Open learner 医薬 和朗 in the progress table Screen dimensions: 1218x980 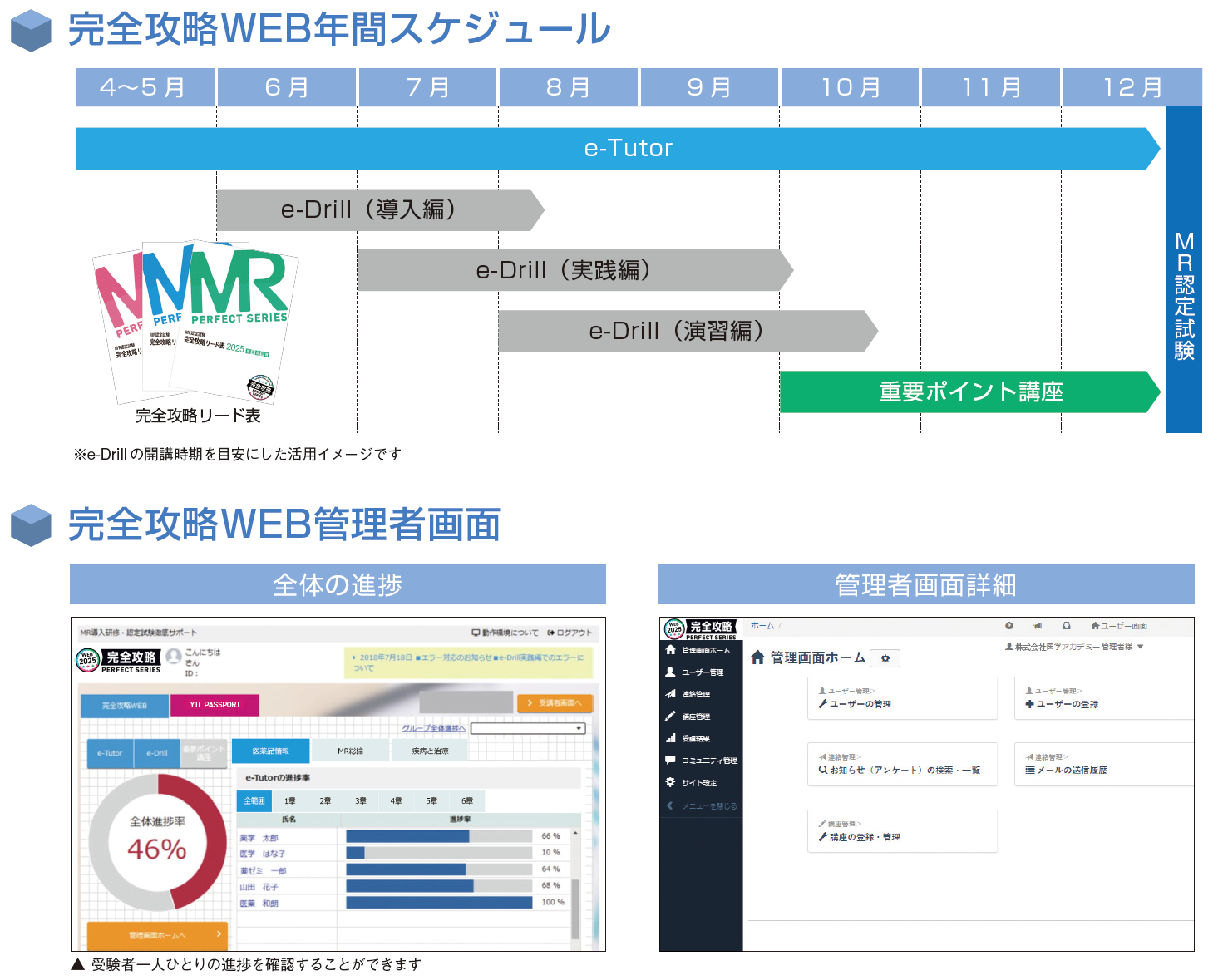pos(259,903)
